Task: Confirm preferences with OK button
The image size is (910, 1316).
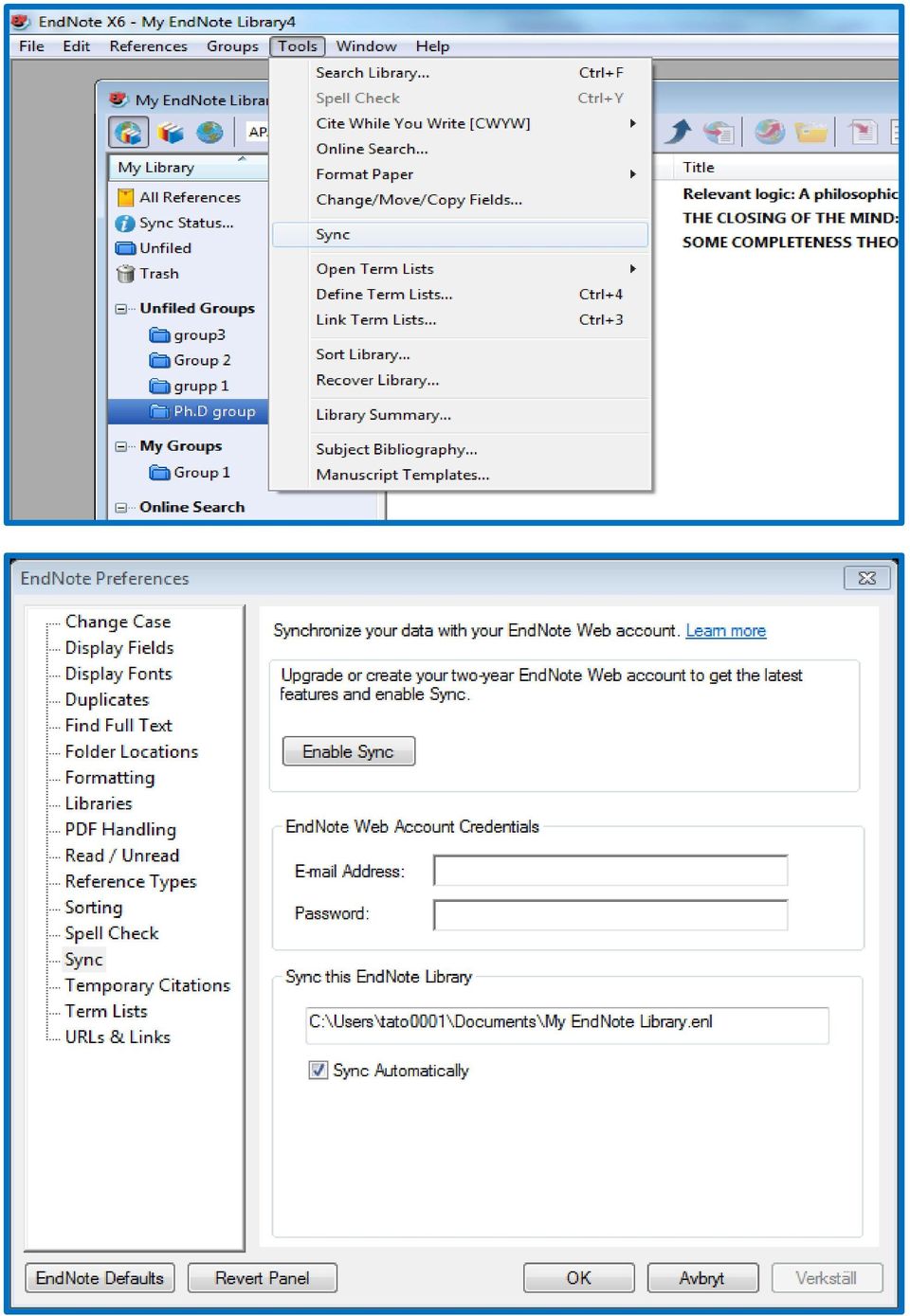Action: (579, 1278)
